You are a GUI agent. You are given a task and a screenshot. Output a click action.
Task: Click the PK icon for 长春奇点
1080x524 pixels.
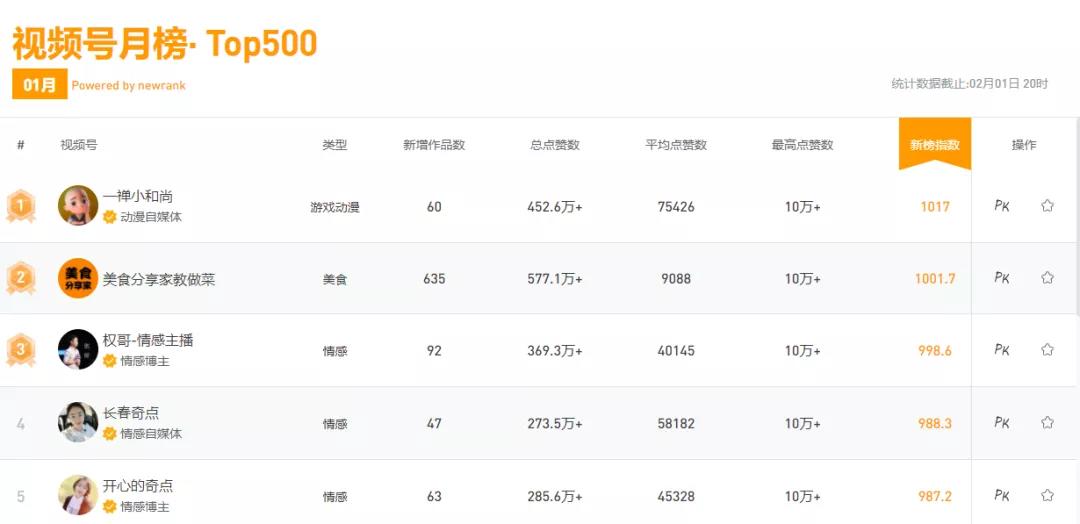point(1001,423)
